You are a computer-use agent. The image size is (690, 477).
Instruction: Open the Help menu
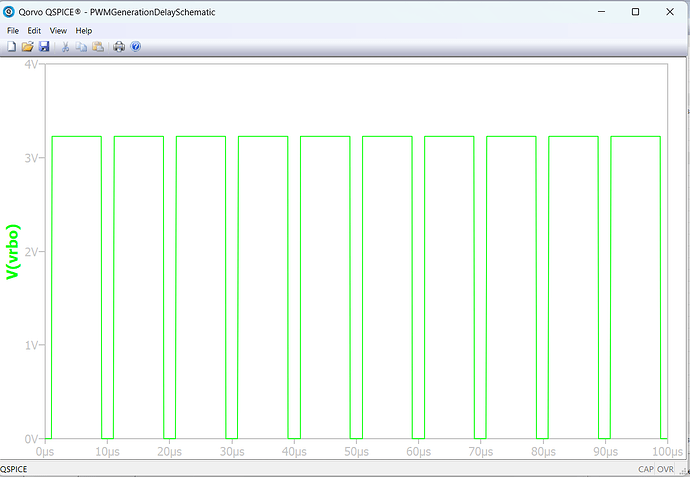[84, 31]
